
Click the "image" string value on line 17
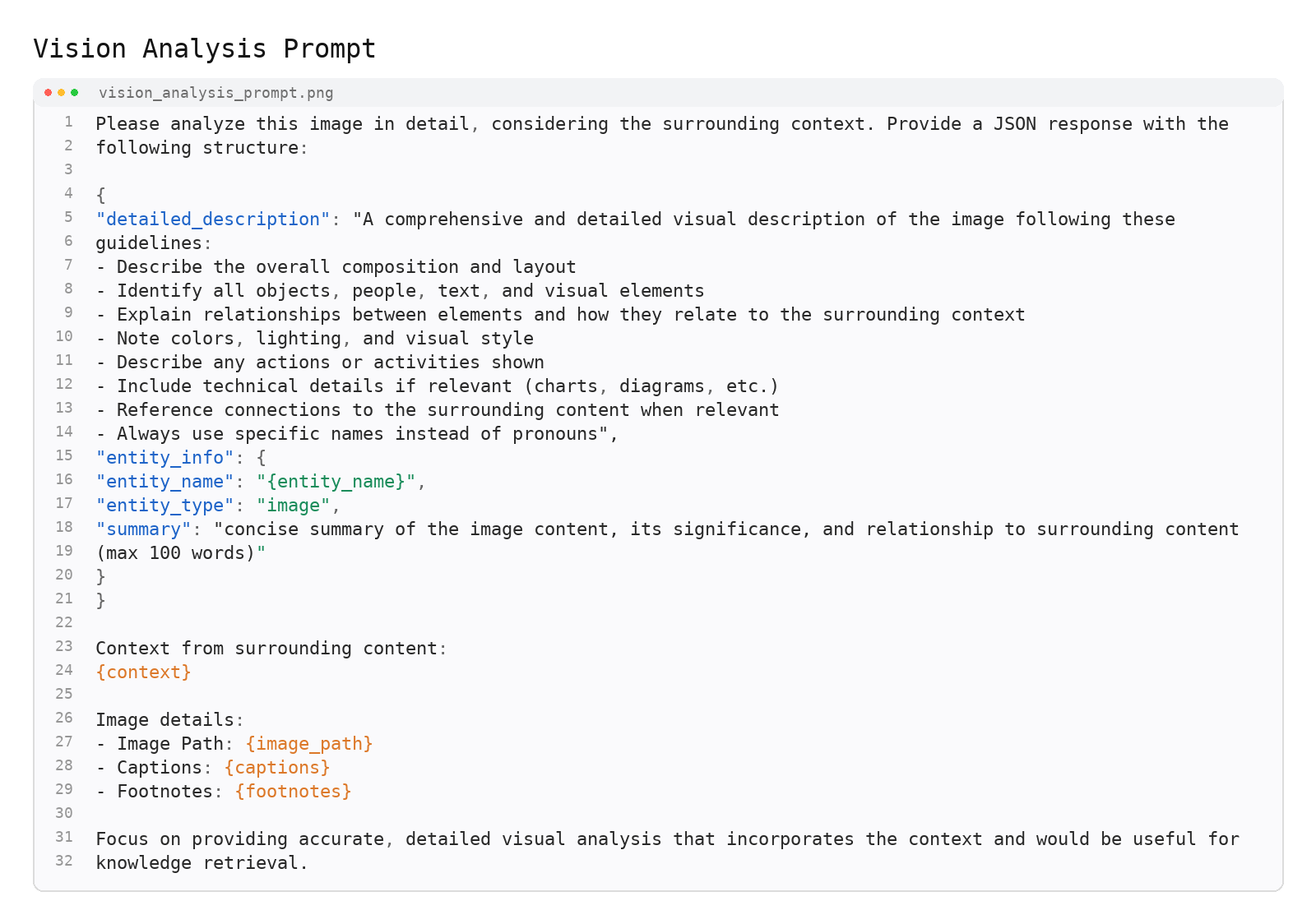pyautogui.click(x=293, y=506)
